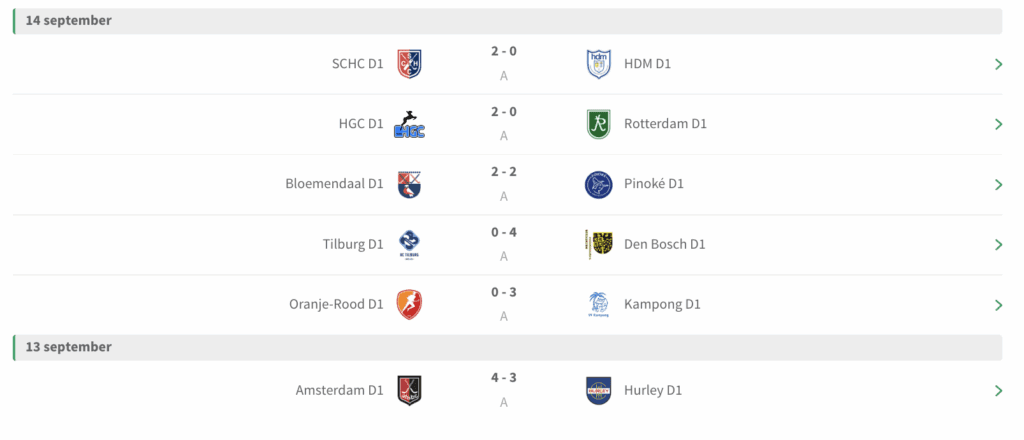Click the Rotterdam green club crest
Image resolution: width=1024 pixels, height=440 pixels.
[x=598, y=124]
